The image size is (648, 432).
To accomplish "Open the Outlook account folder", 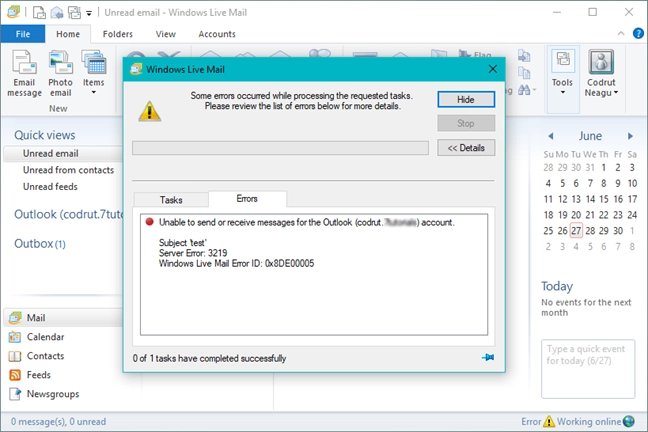I will pos(69,214).
